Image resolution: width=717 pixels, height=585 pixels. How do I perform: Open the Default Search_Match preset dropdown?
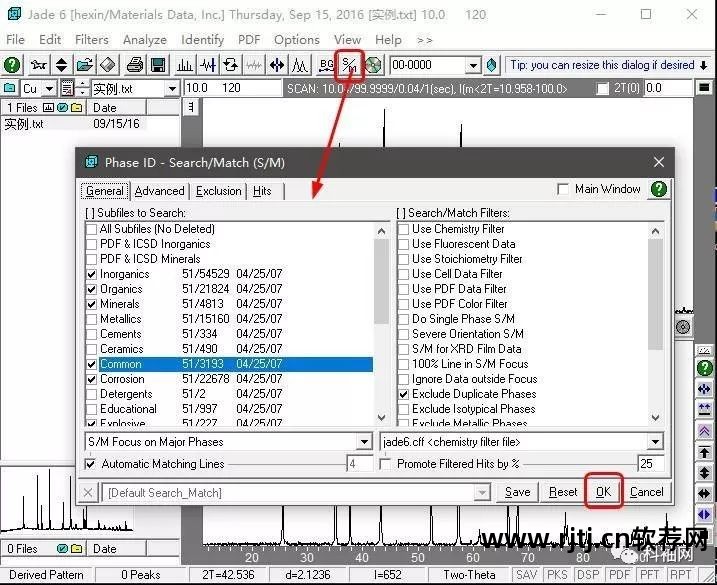(x=482, y=493)
